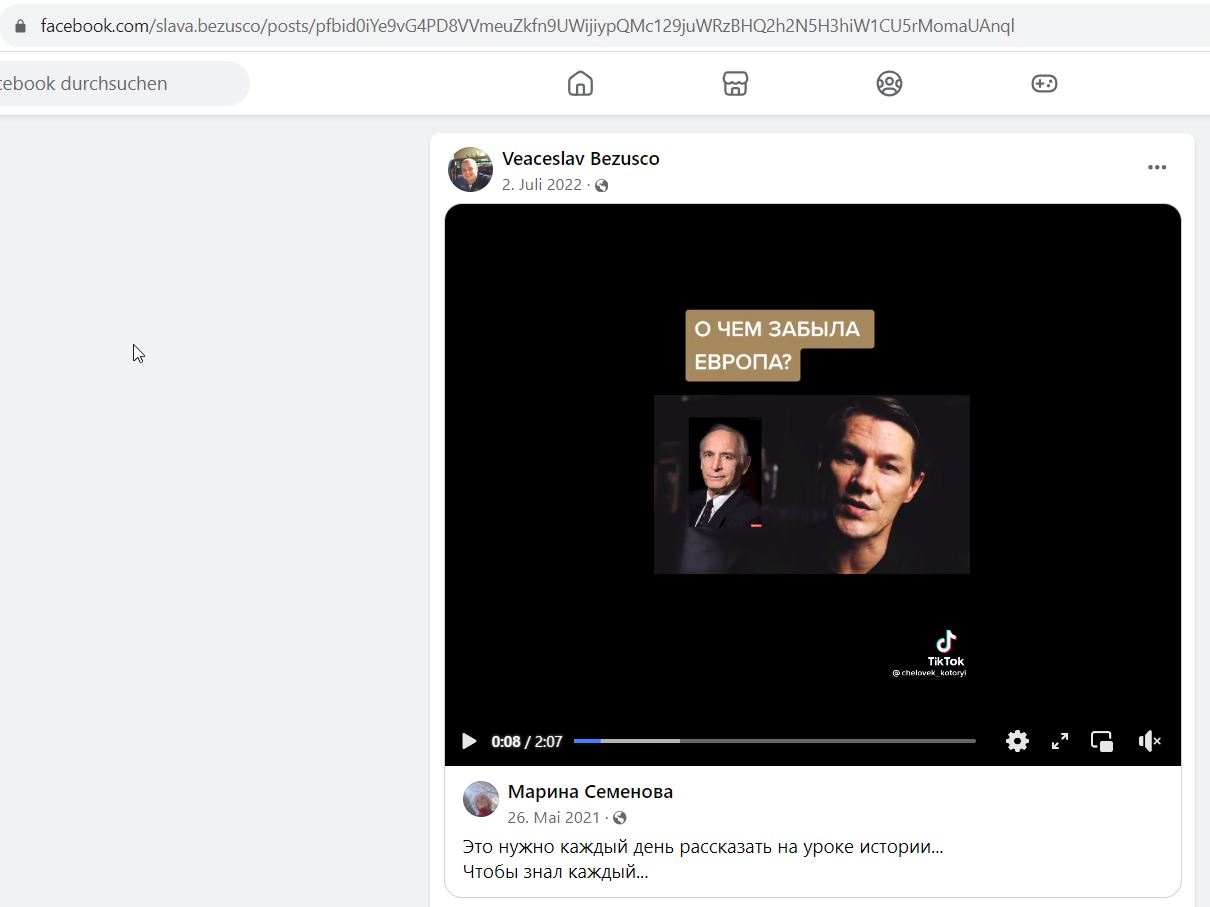Select the facebook.com URL in address bar
Viewport: 1210px width, 907px height.
[527, 26]
